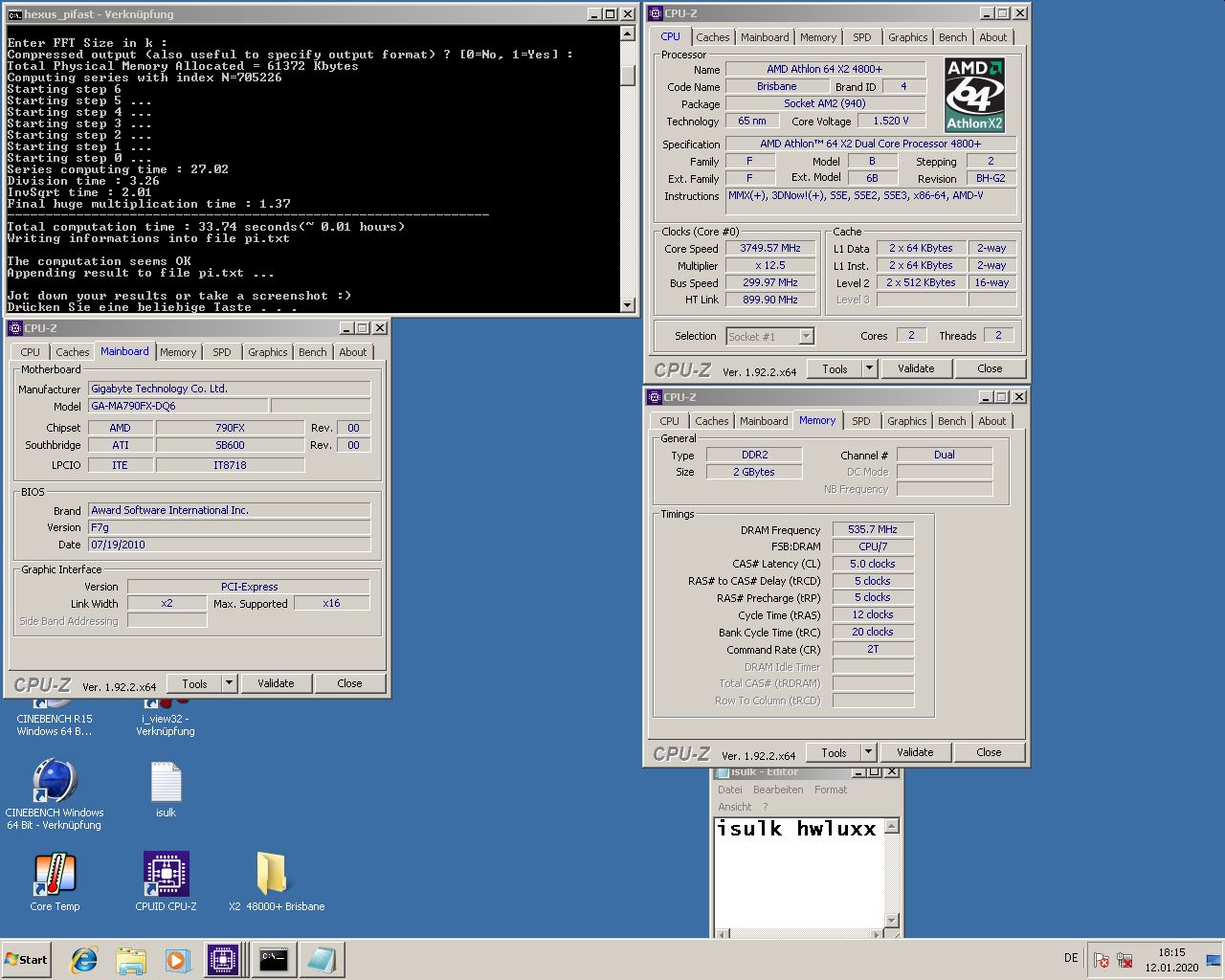Open the i_view32 Verknüpfung desktop shortcut

tap(166, 720)
